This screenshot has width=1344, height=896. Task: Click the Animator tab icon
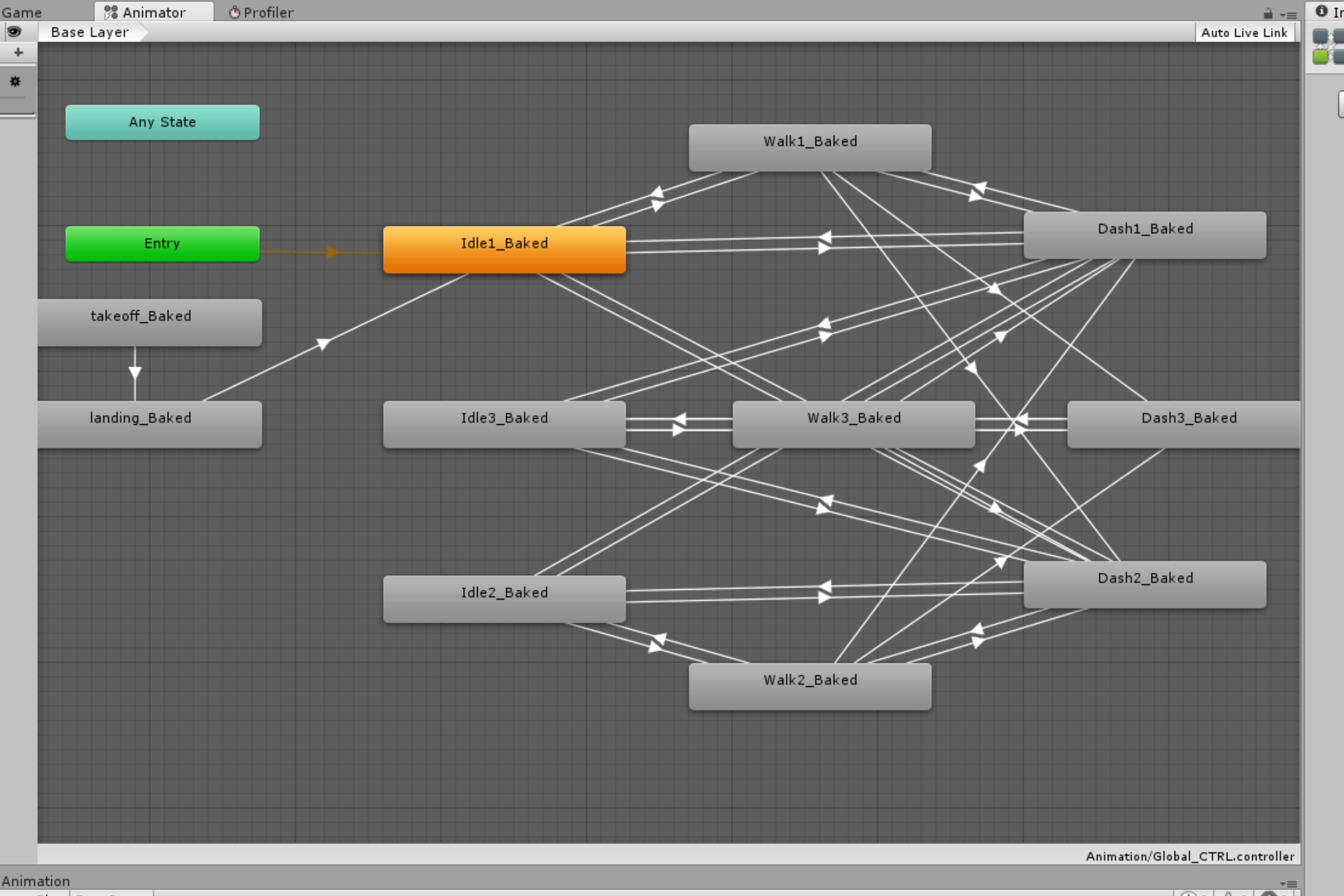tap(111, 12)
